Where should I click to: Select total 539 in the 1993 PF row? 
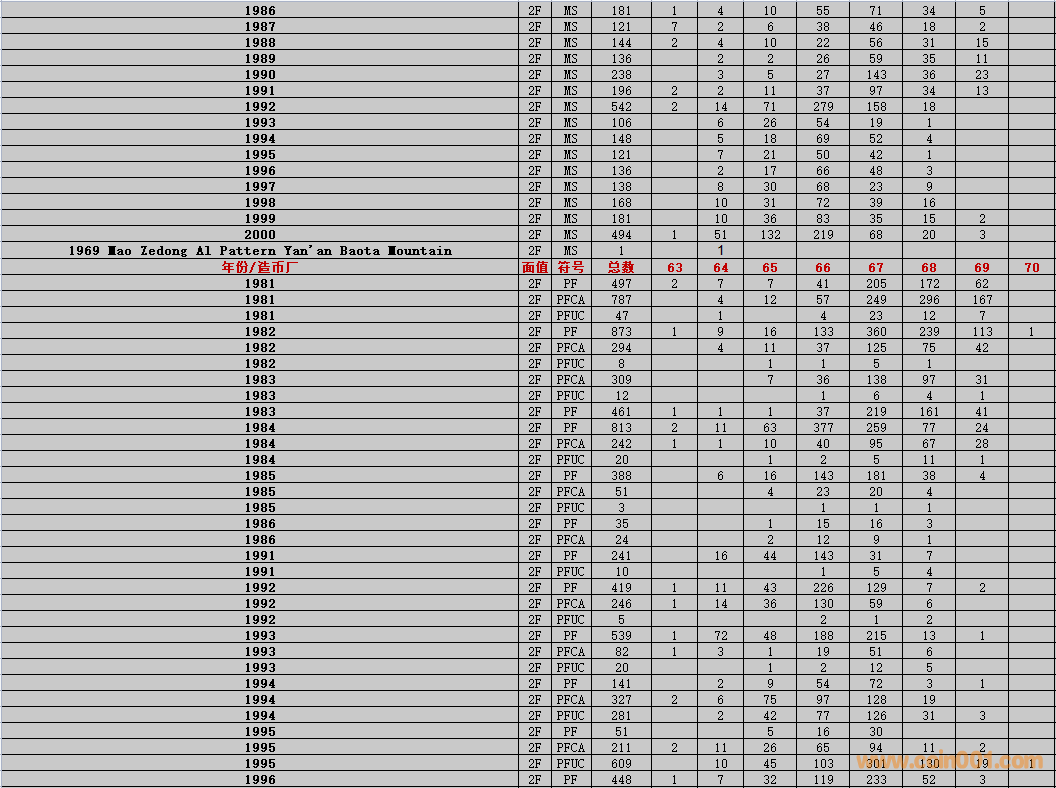[621, 635]
